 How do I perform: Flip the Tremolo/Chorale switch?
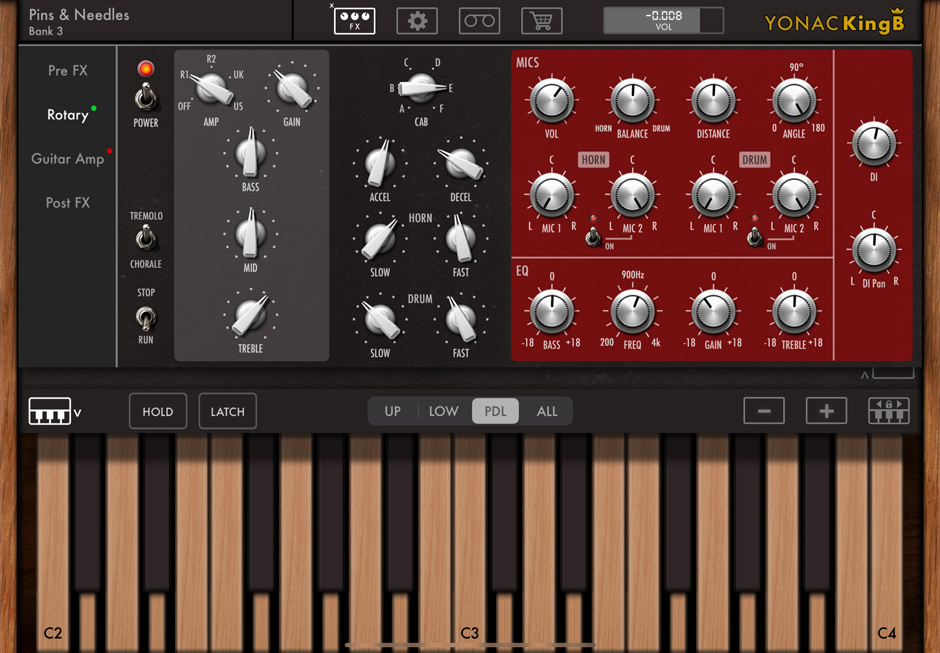[x=146, y=239]
